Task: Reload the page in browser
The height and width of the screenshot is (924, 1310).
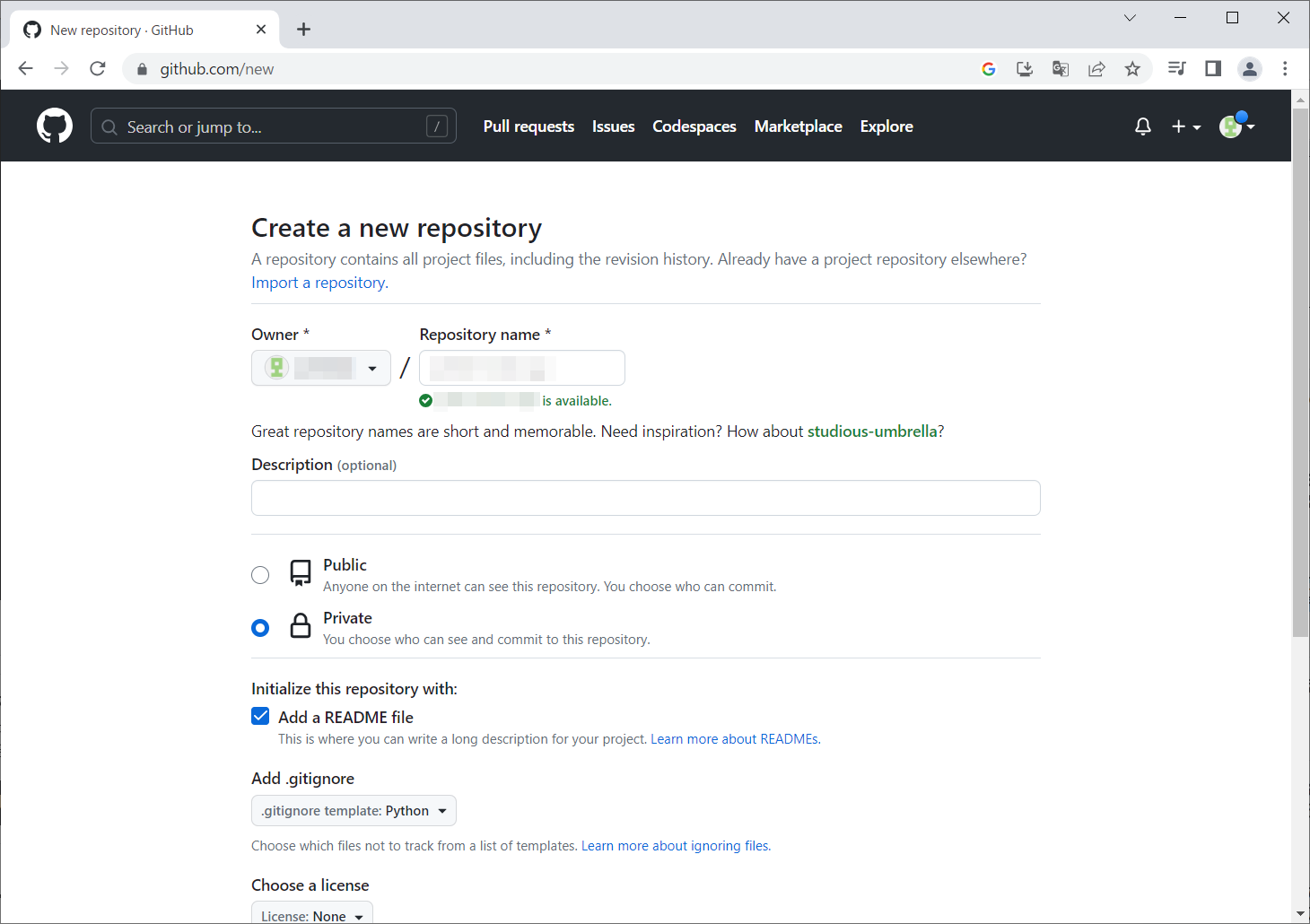Action: click(98, 69)
